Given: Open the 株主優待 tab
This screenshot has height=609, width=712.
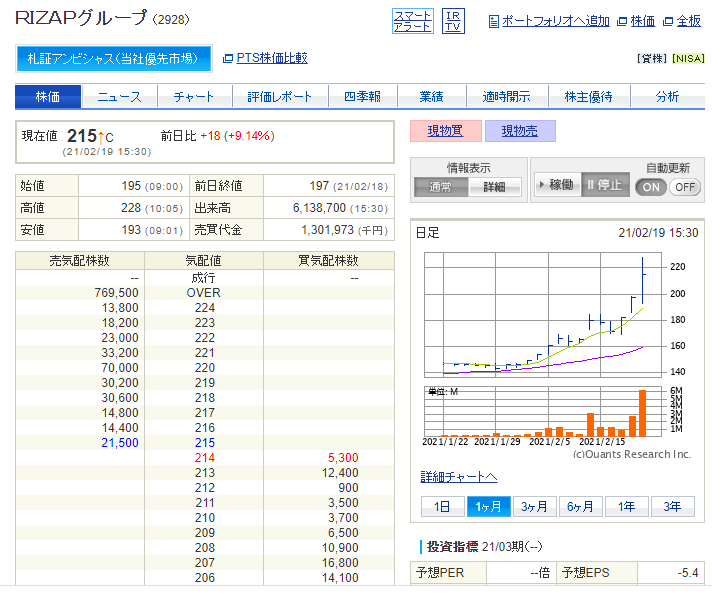Looking at the screenshot, I should [589, 97].
